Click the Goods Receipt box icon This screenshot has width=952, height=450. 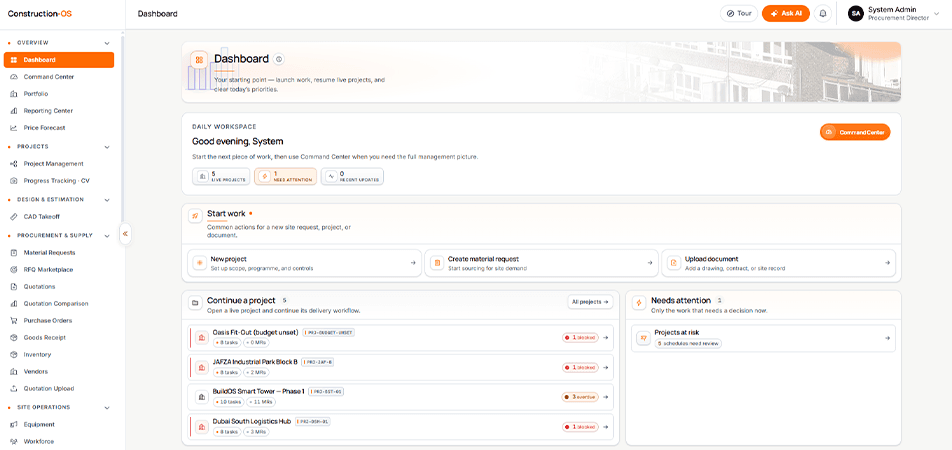pos(14,338)
